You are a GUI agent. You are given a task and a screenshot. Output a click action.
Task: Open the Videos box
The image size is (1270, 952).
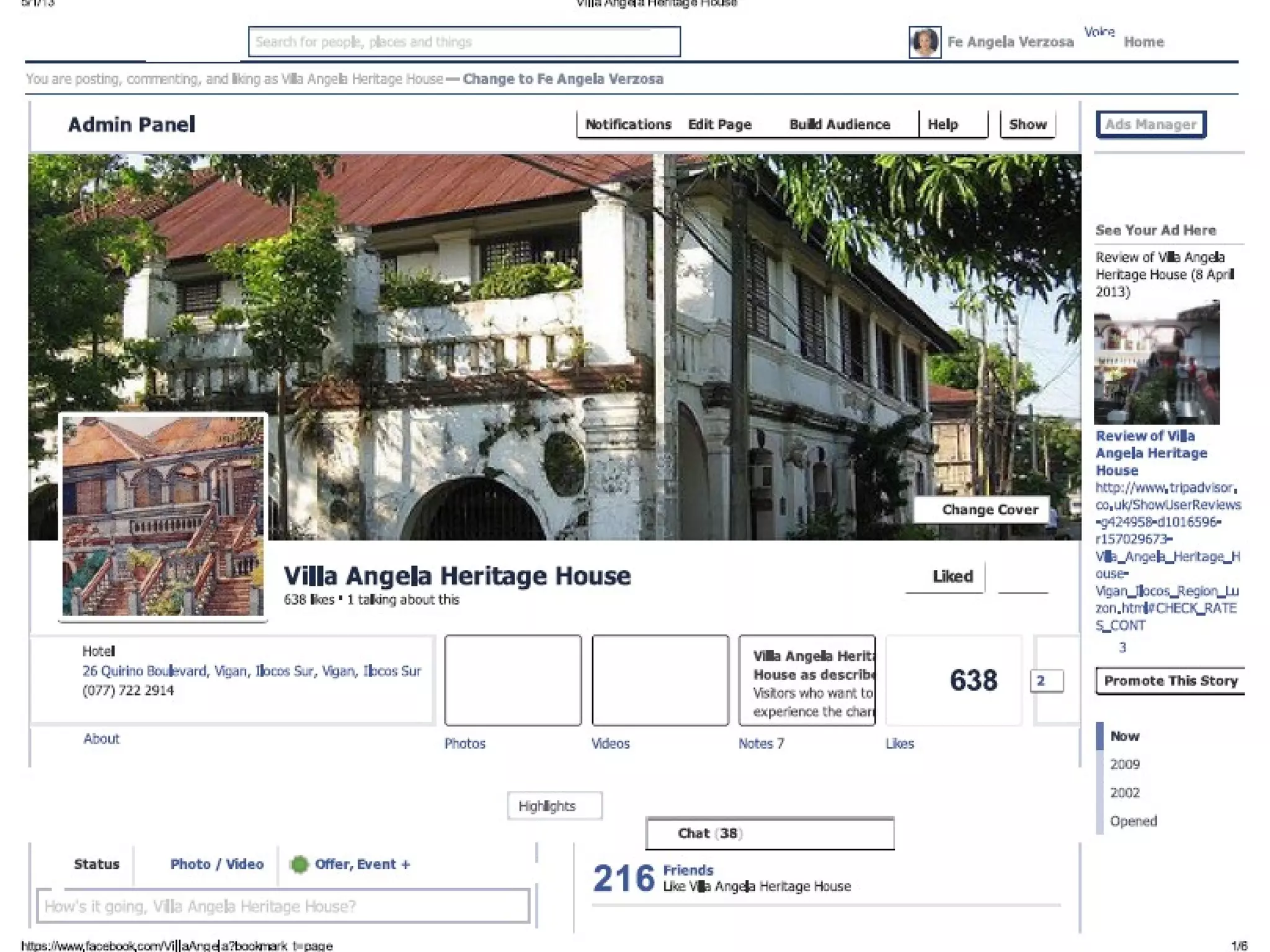coord(660,680)
